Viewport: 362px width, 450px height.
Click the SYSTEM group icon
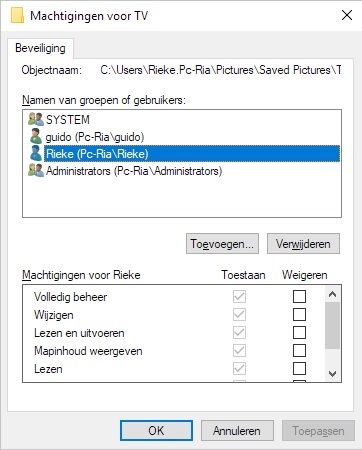pyautogui.click(x=36, y=119)
